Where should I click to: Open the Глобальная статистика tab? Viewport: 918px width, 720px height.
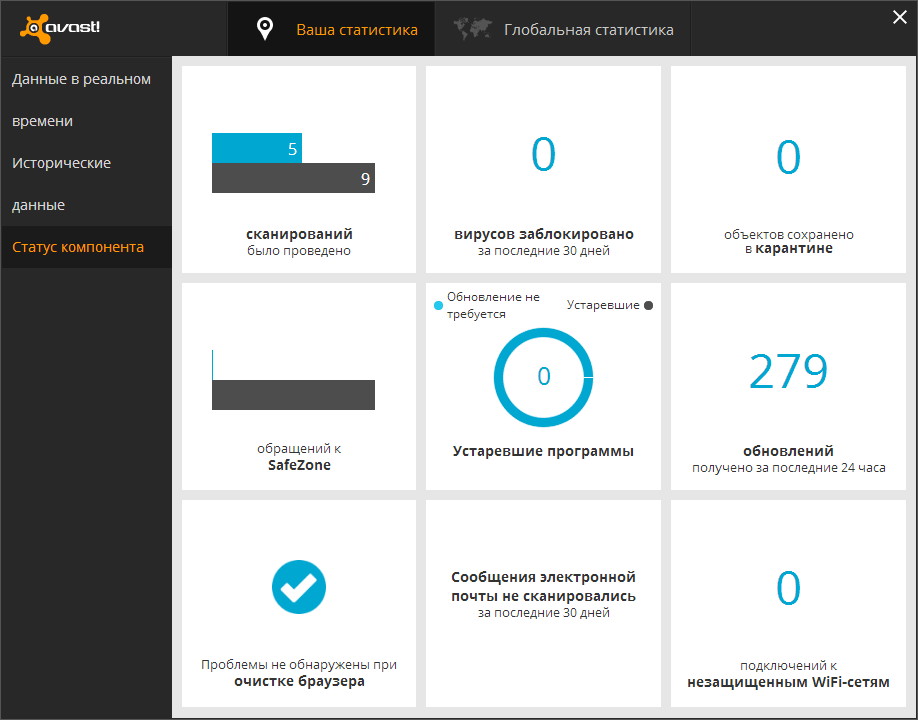(x=563, y=29)
